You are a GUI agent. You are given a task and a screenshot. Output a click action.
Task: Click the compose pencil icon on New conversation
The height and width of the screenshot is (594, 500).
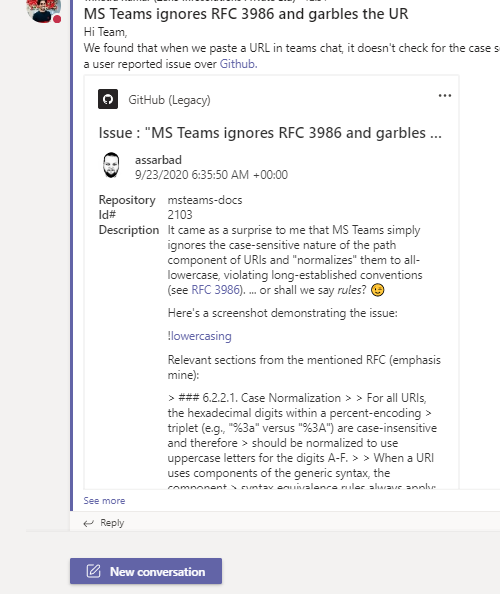click(94, 571)
